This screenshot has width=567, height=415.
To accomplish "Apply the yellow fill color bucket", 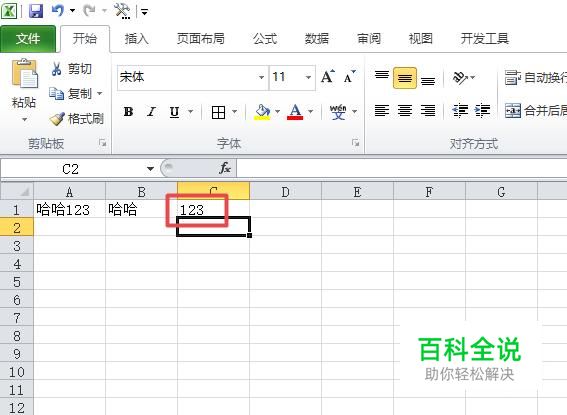I will (263, 112).
